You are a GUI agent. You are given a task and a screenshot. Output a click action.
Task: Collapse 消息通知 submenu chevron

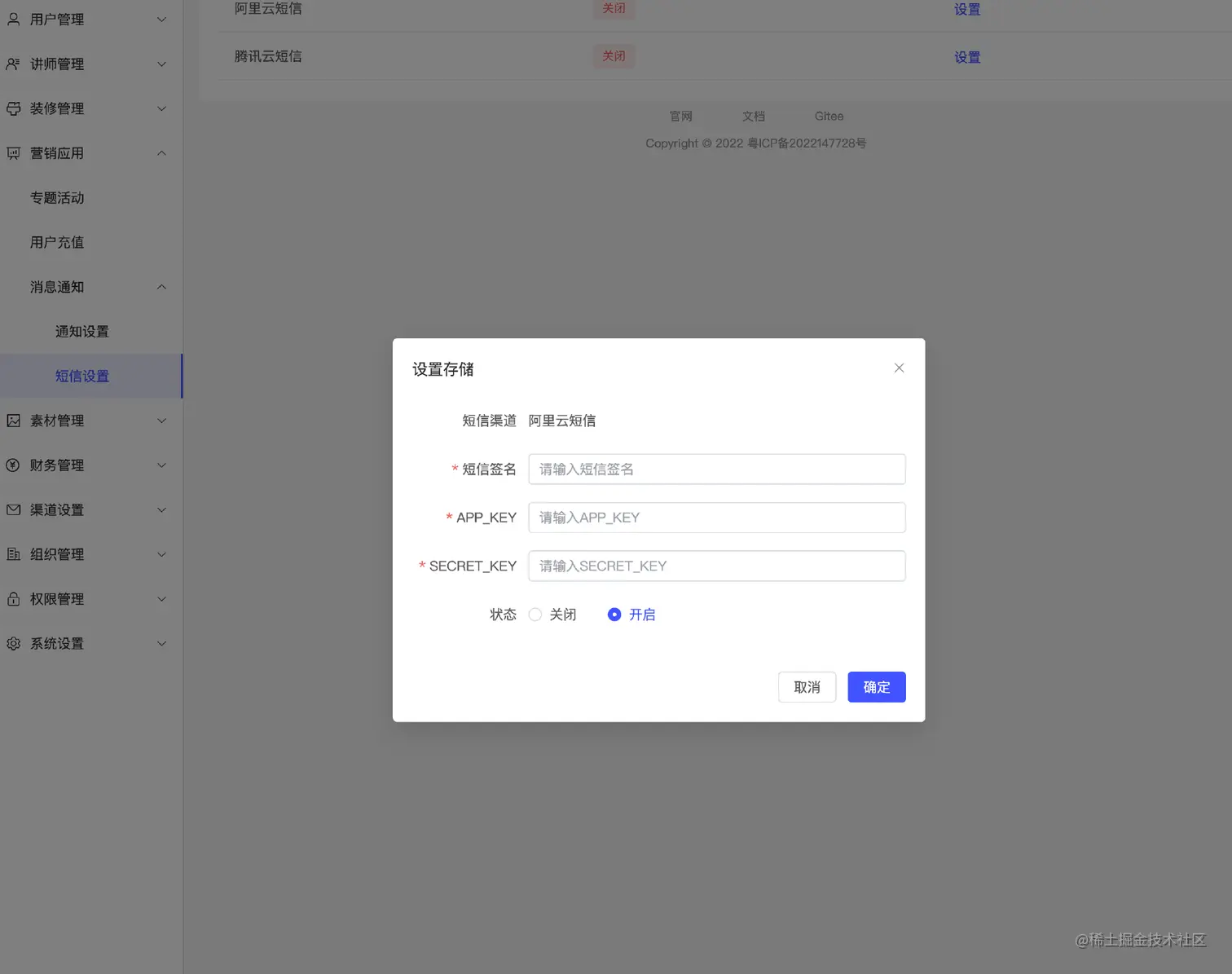161,287
